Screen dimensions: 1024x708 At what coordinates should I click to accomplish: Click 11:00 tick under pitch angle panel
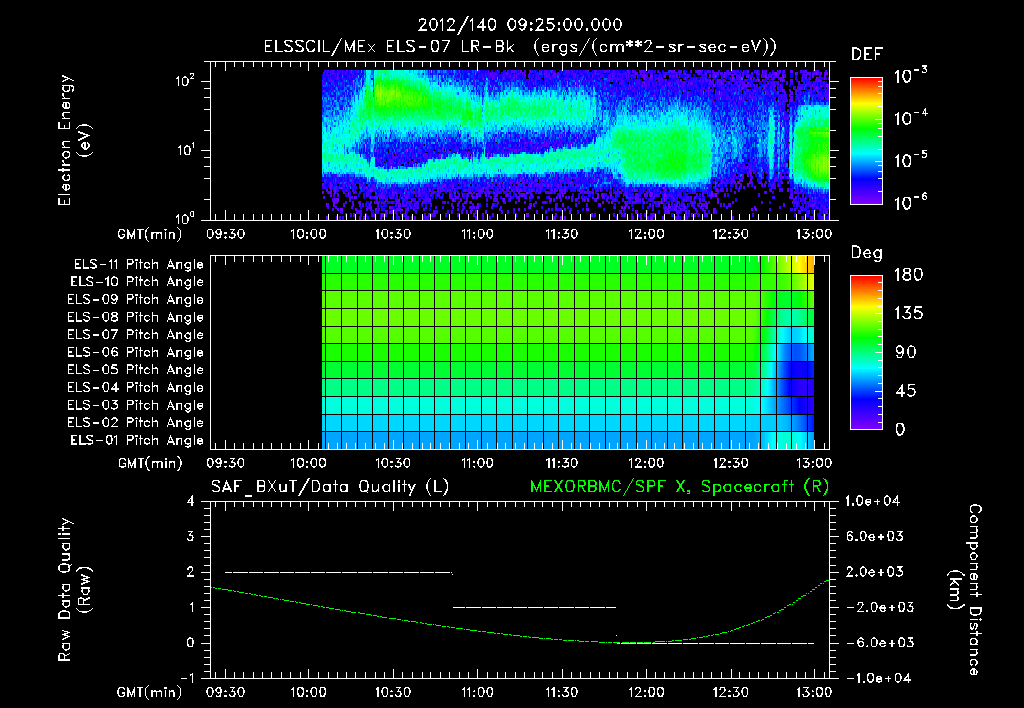[477, 463]
